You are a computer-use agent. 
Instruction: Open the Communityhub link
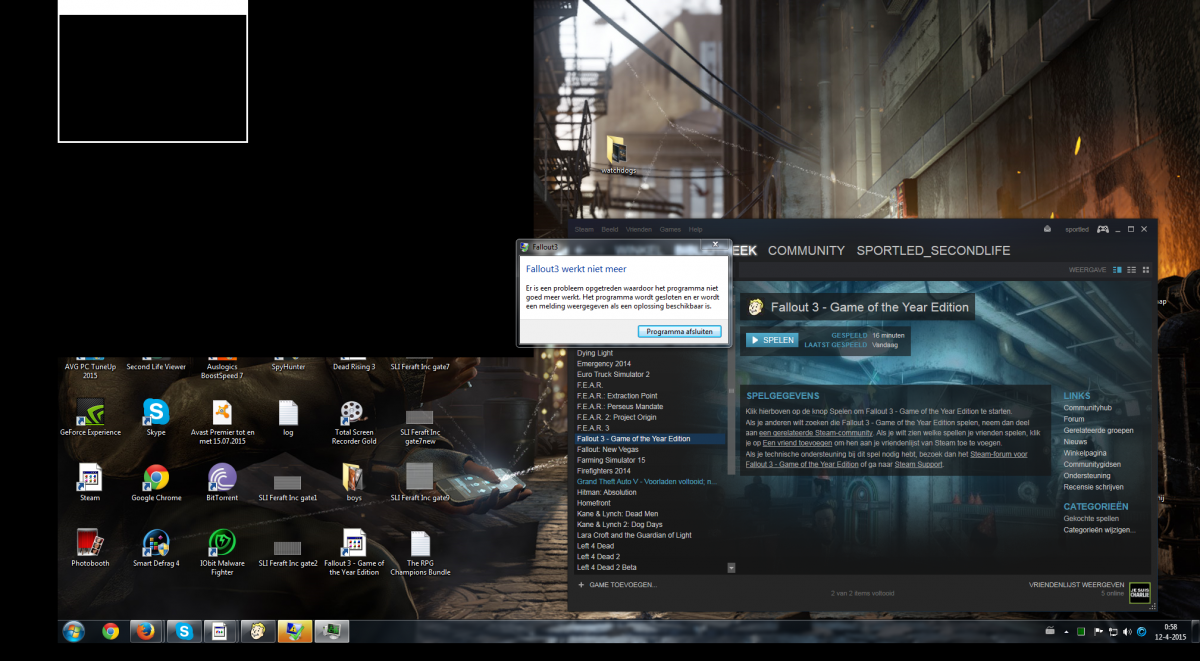(1087, 408)
